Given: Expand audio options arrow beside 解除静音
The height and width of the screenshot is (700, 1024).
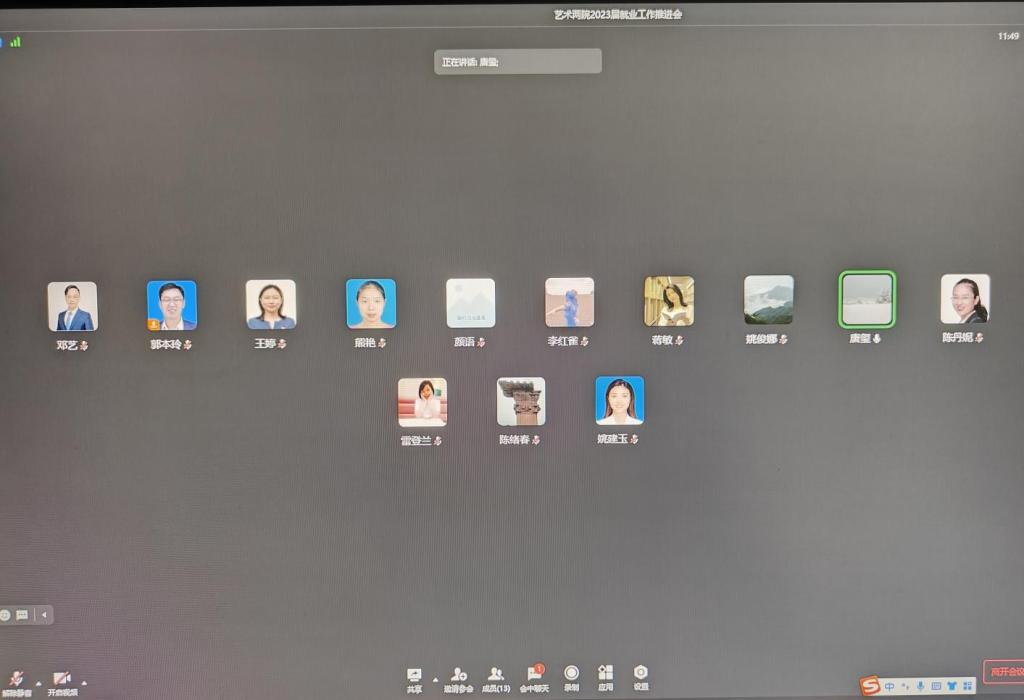Looking at the screenshot, I should click(x=39, y=683).
